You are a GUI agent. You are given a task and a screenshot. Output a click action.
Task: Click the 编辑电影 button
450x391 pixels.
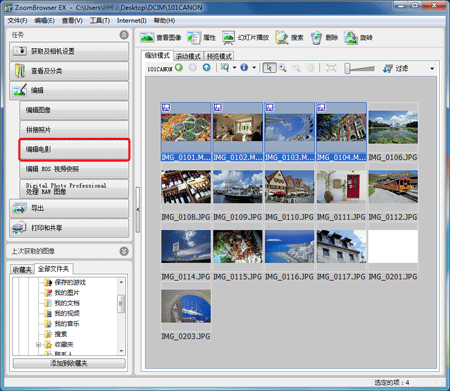point(74,149)
